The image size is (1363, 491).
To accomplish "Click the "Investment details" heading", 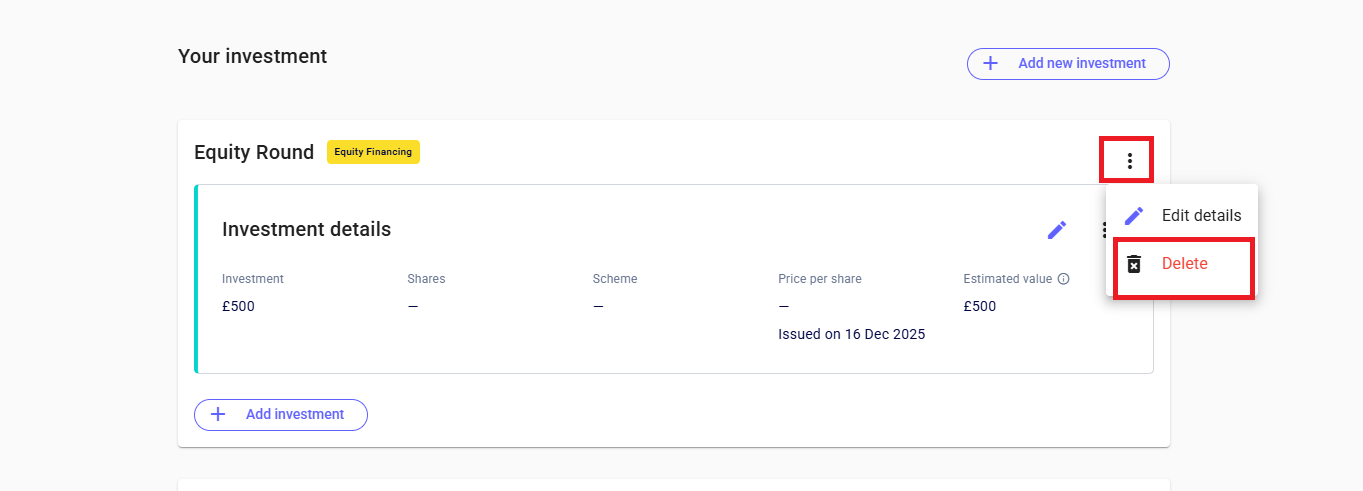I will 306,229.
